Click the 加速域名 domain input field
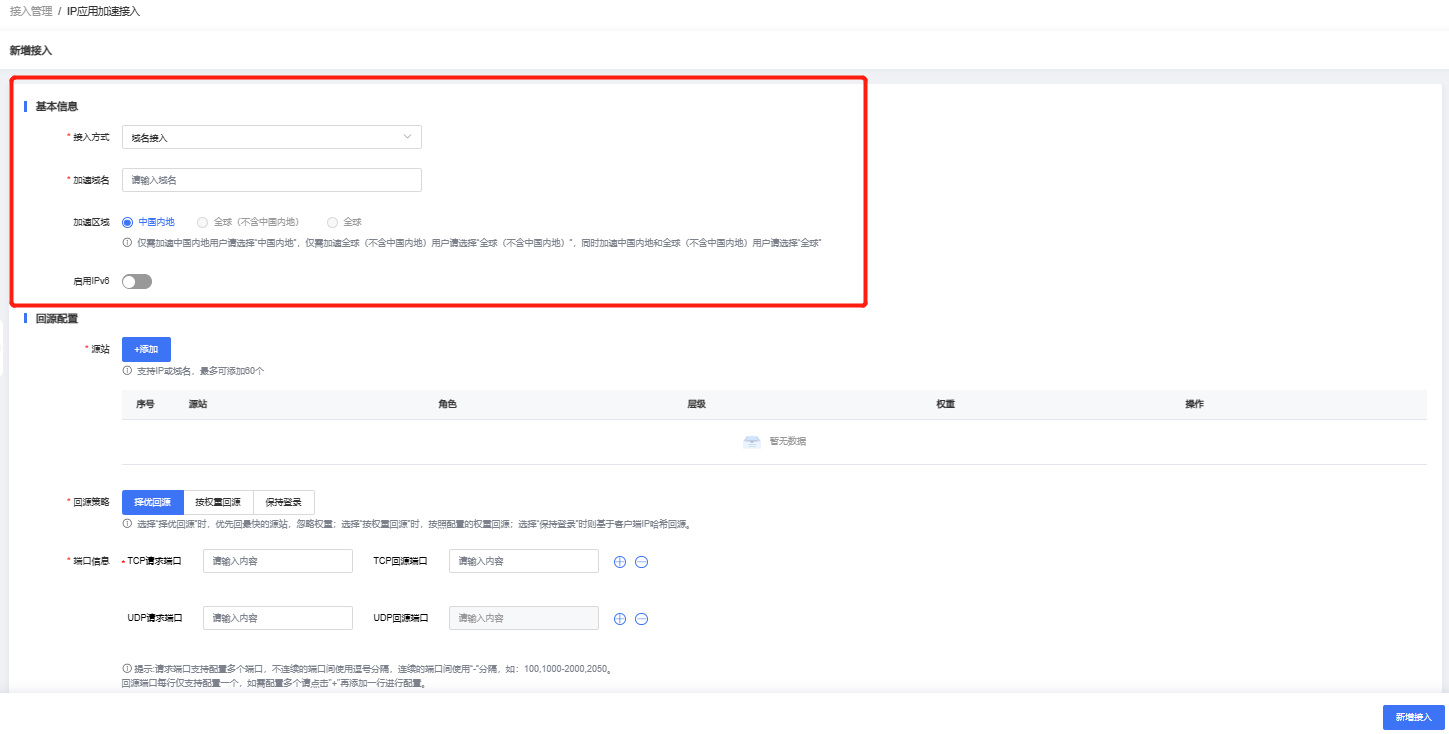 click(x=271, y=180)
